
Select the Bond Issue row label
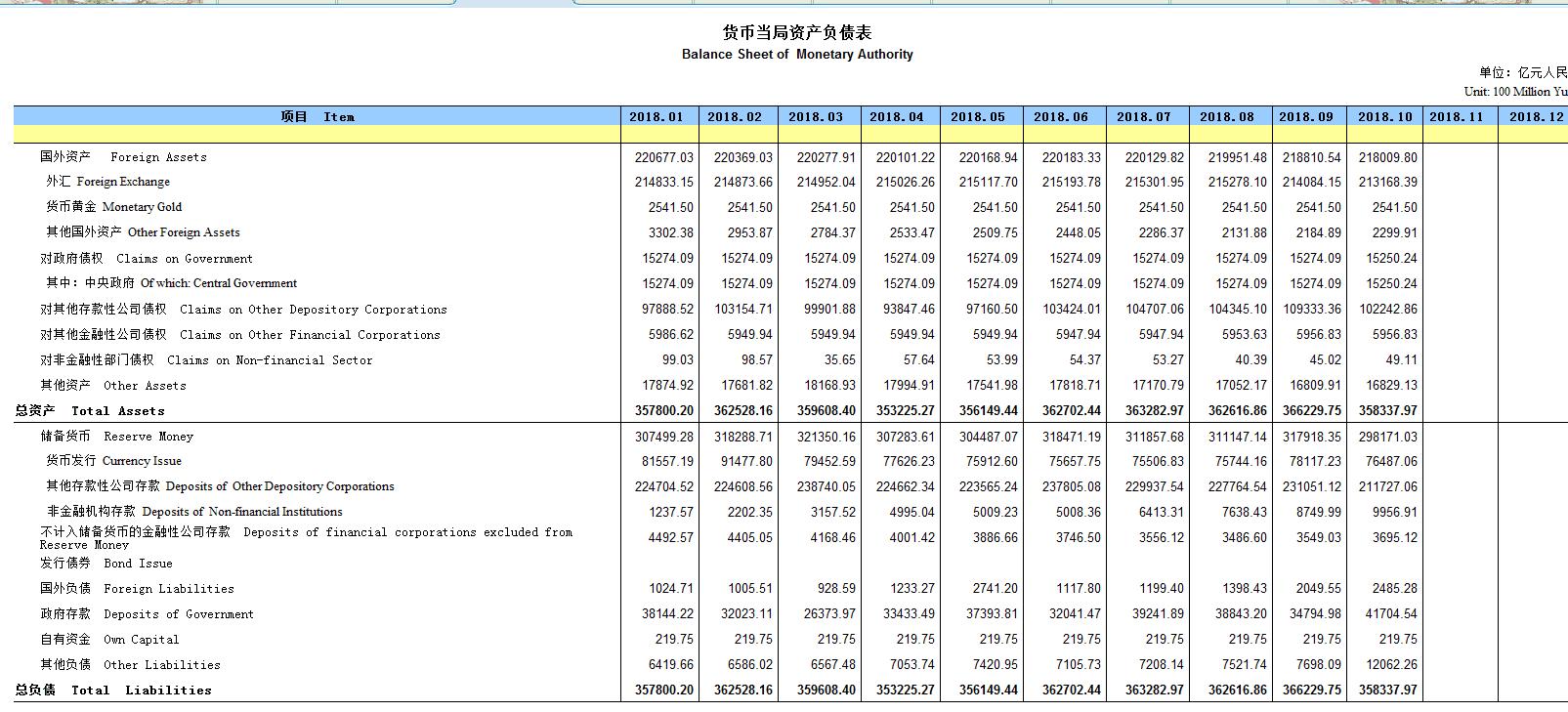[106, 564]
